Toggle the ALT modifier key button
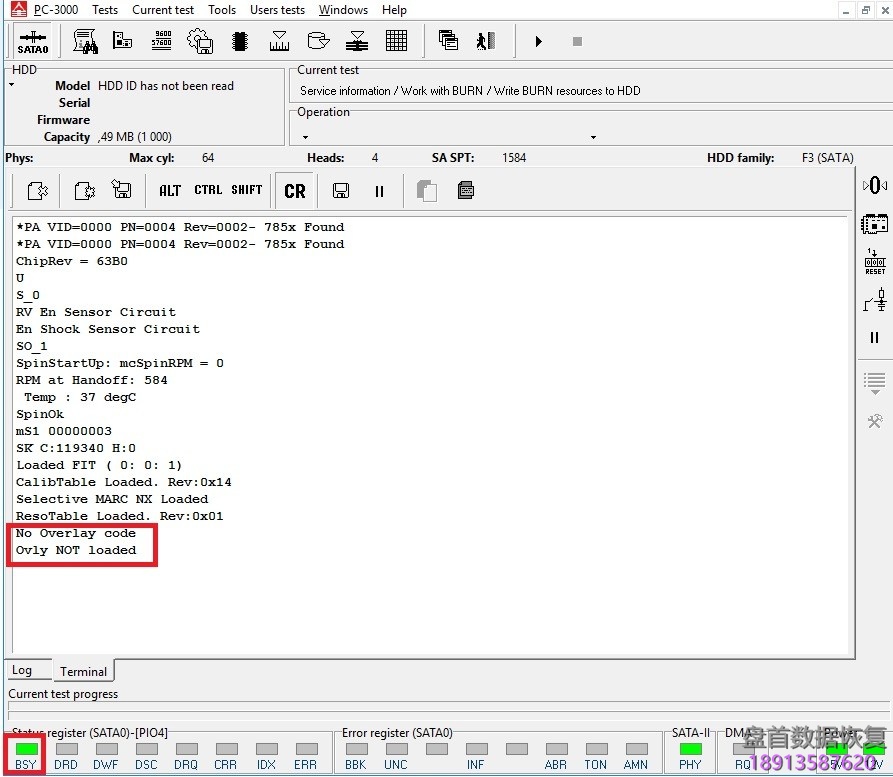The image size is (893, 777). pyautogui.click(x=170, y=190)
